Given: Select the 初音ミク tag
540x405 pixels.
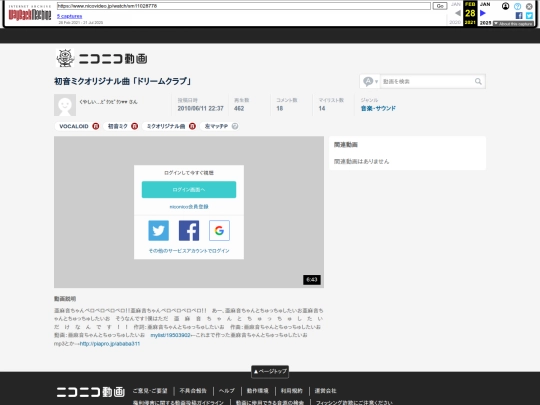Looking at the screenshot, I should click(x=118, y=126).
